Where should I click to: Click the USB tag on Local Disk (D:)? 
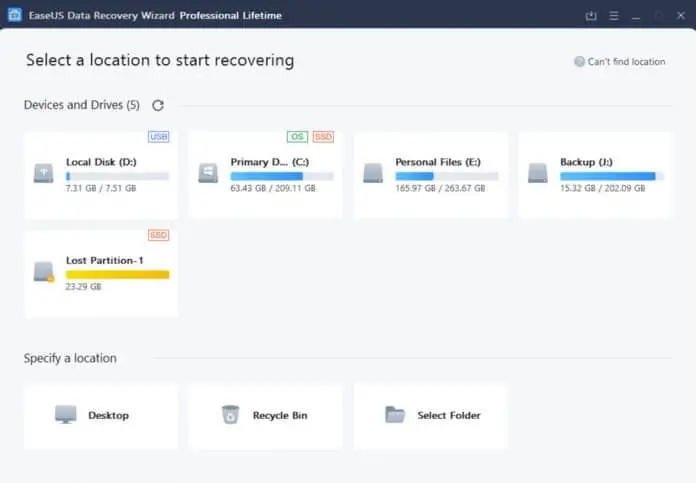coord(158,136)
